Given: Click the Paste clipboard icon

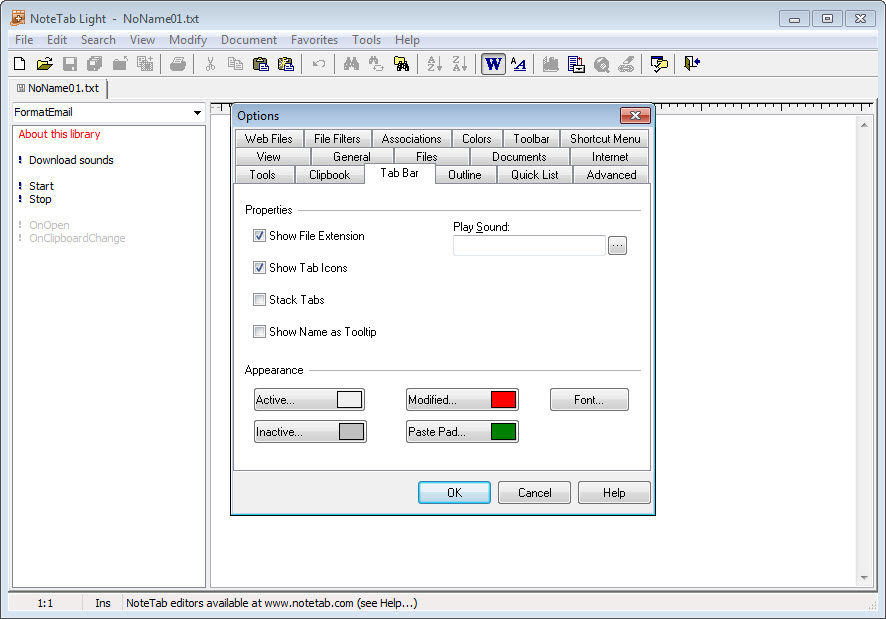Looking at the screenshot, I should tap(260, 64).
